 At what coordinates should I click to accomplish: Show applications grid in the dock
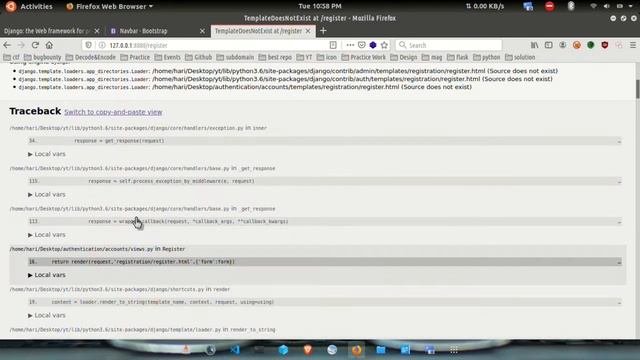click(x=454, y=350)
